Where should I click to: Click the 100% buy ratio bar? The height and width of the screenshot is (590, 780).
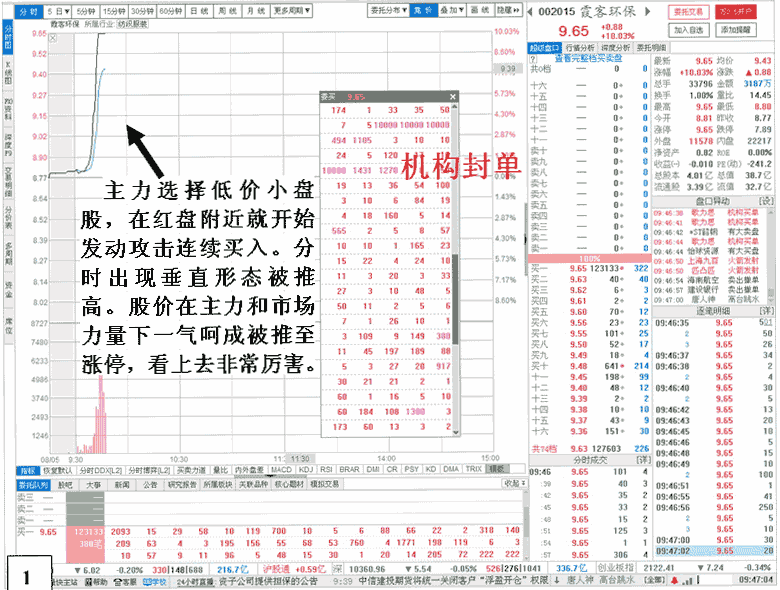click(x=589, y=259)
